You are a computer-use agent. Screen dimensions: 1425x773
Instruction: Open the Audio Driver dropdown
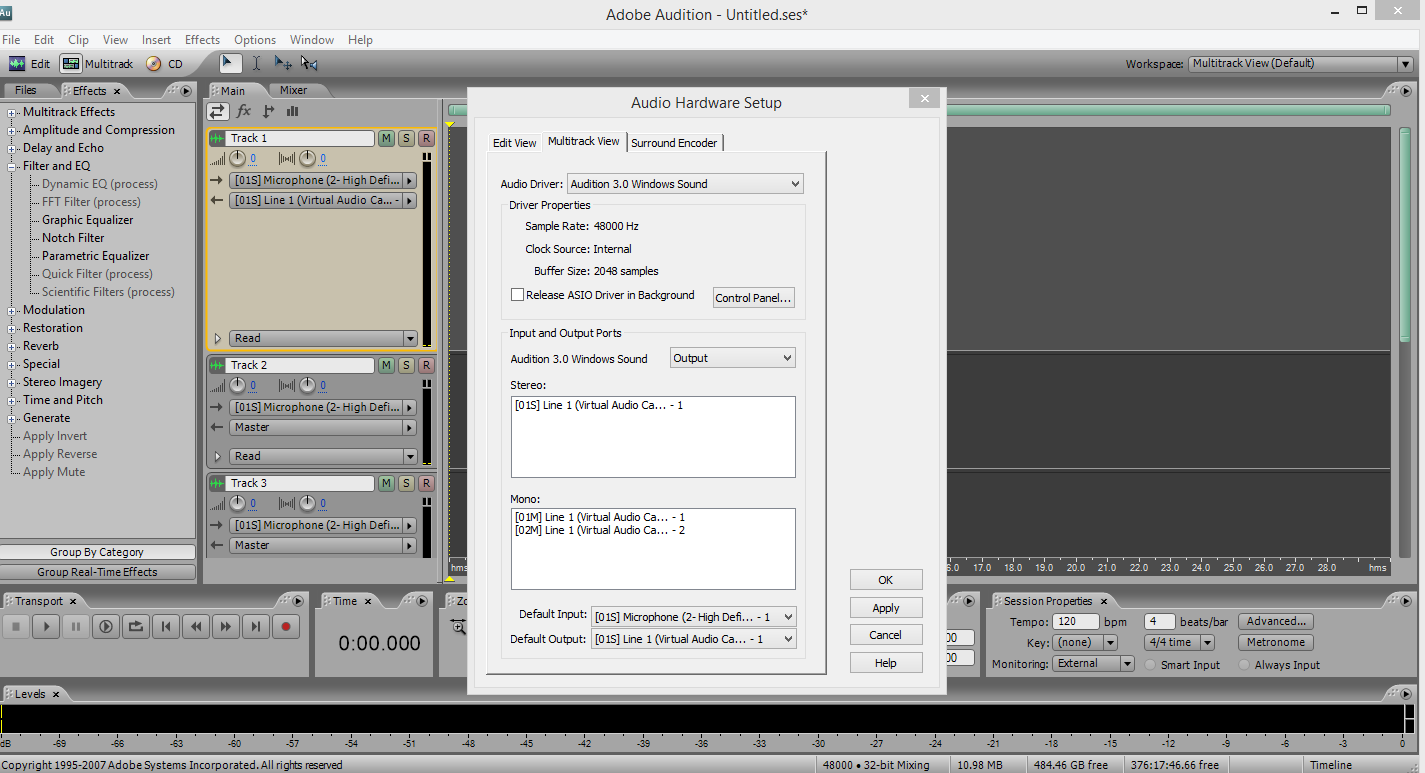click(685, 184)
